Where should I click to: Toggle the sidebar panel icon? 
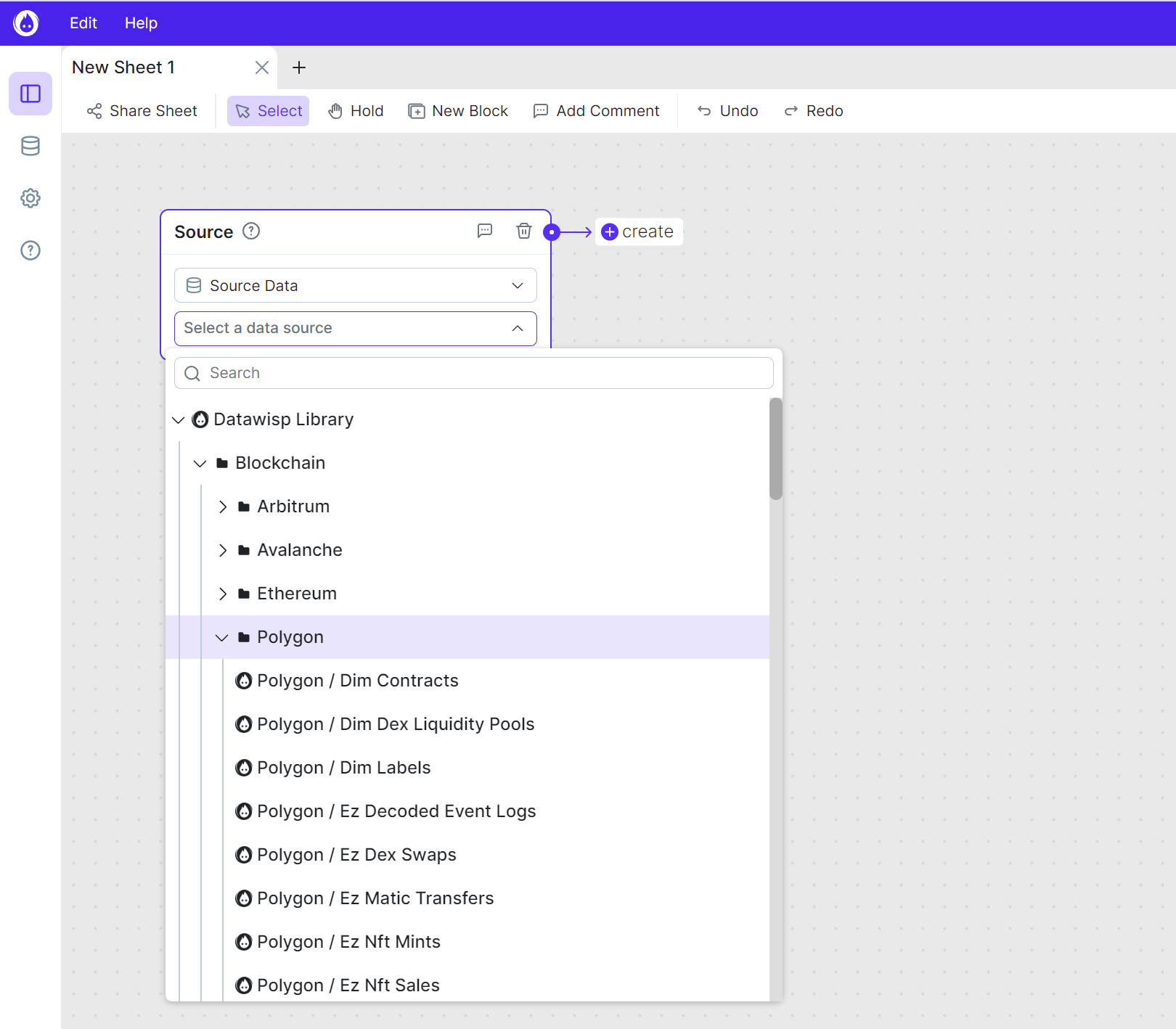pyautogui.click(x=30, y=94)
